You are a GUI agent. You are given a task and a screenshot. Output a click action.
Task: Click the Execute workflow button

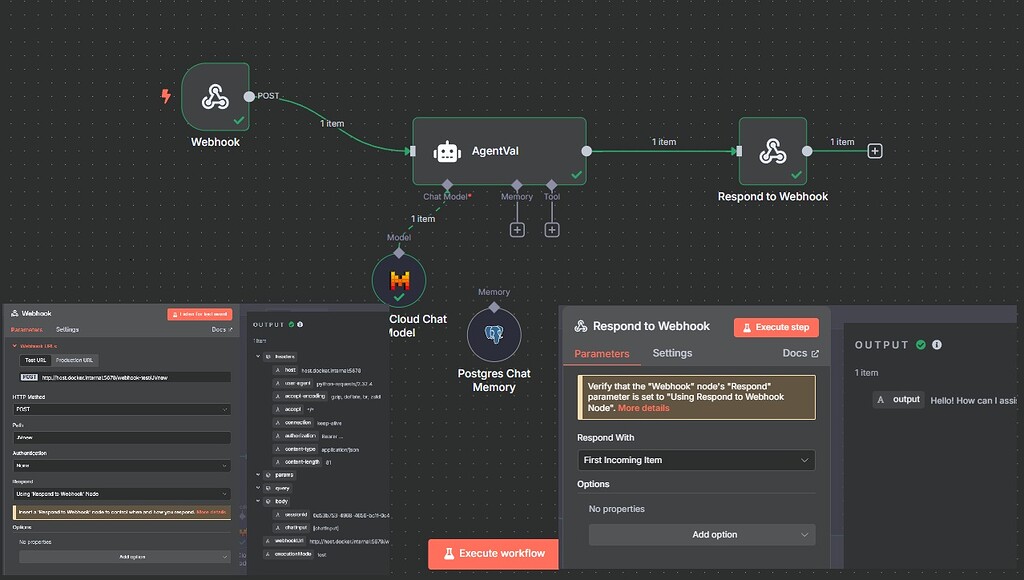tap(493, 553)
